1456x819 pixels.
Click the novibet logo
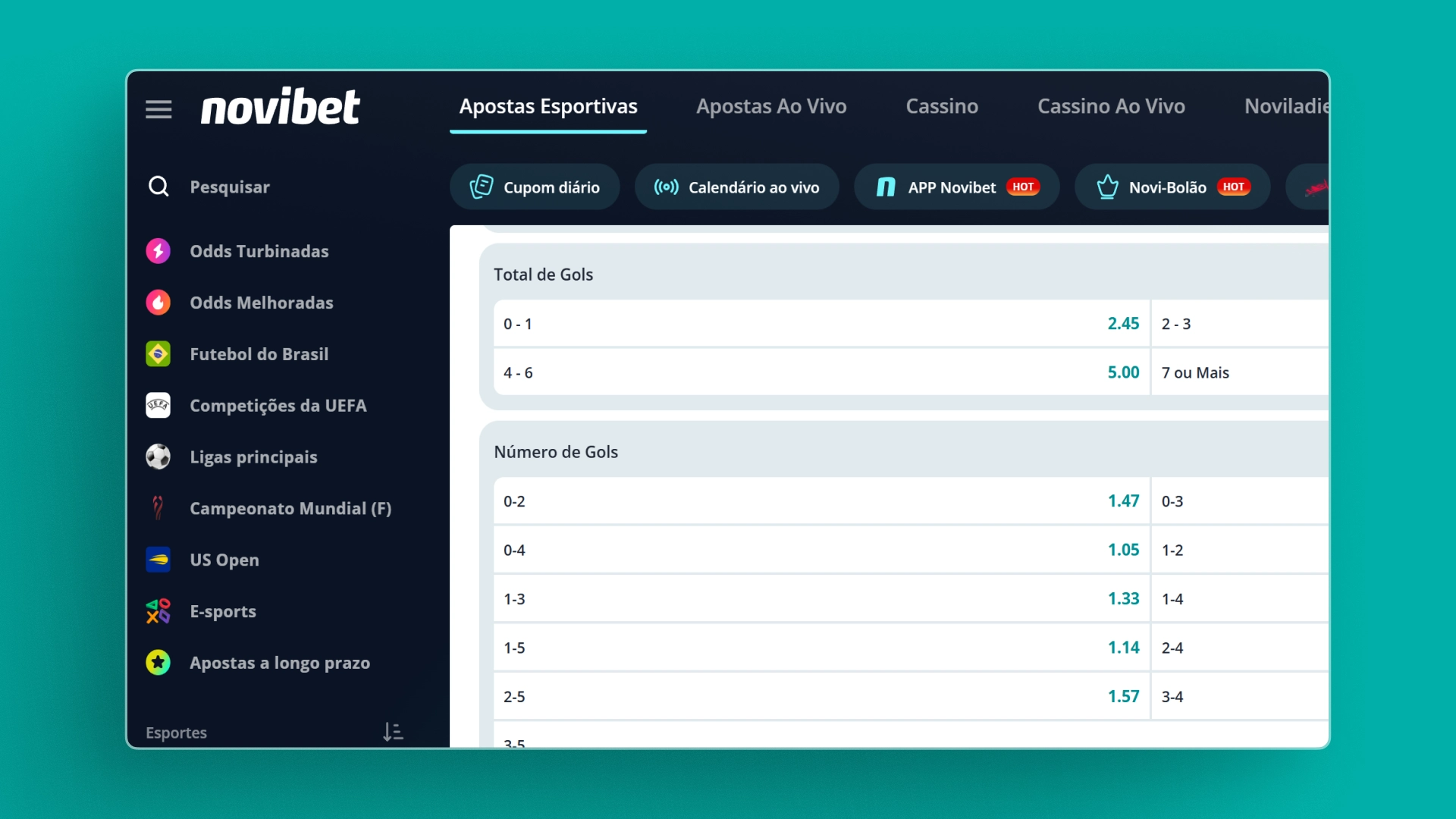280,107
